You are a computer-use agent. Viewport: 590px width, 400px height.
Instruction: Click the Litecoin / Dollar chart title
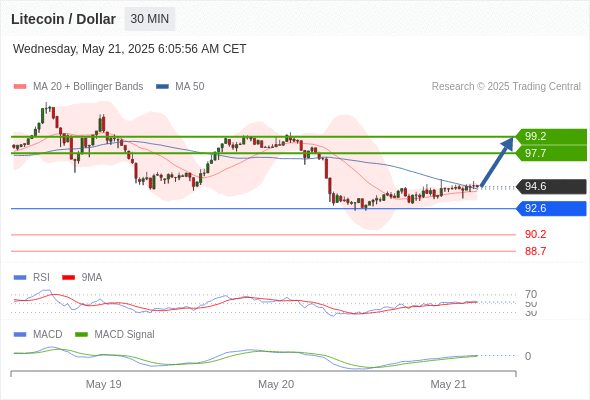point(63,19)
